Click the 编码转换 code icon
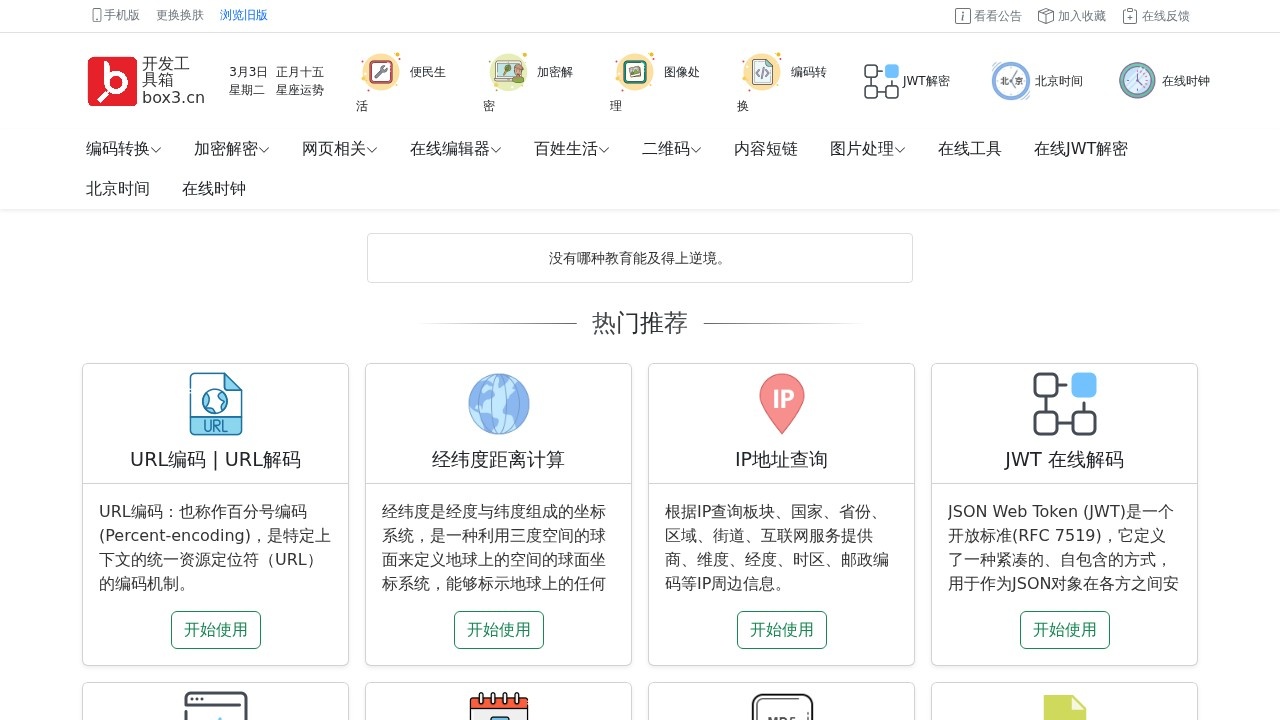The height and width of the screenshot is (720, 1280). [762, 72]
